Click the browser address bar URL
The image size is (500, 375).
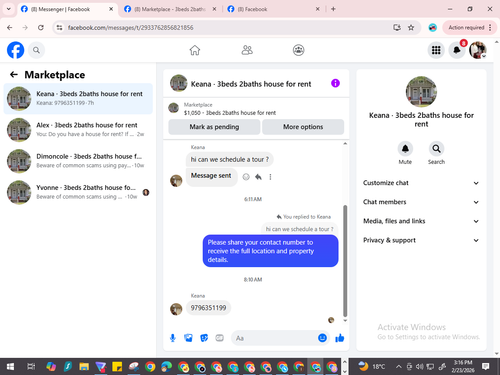point(130,27)
